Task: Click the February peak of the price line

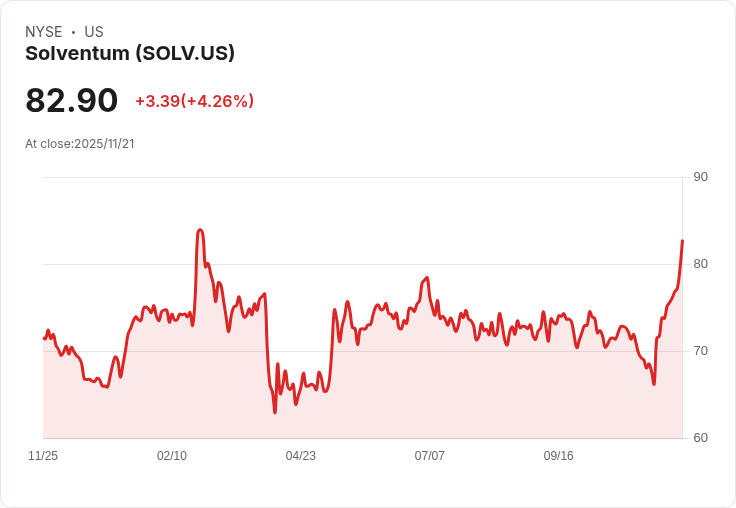Action: coord(200,230)
